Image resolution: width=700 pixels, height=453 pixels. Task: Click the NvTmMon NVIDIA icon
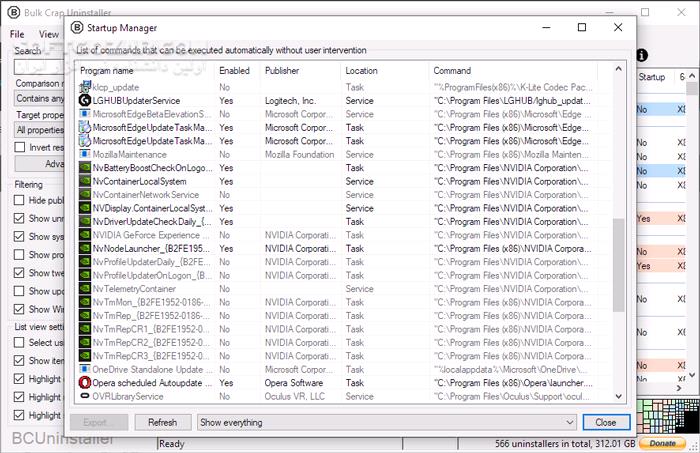click(x=85, y=302)
